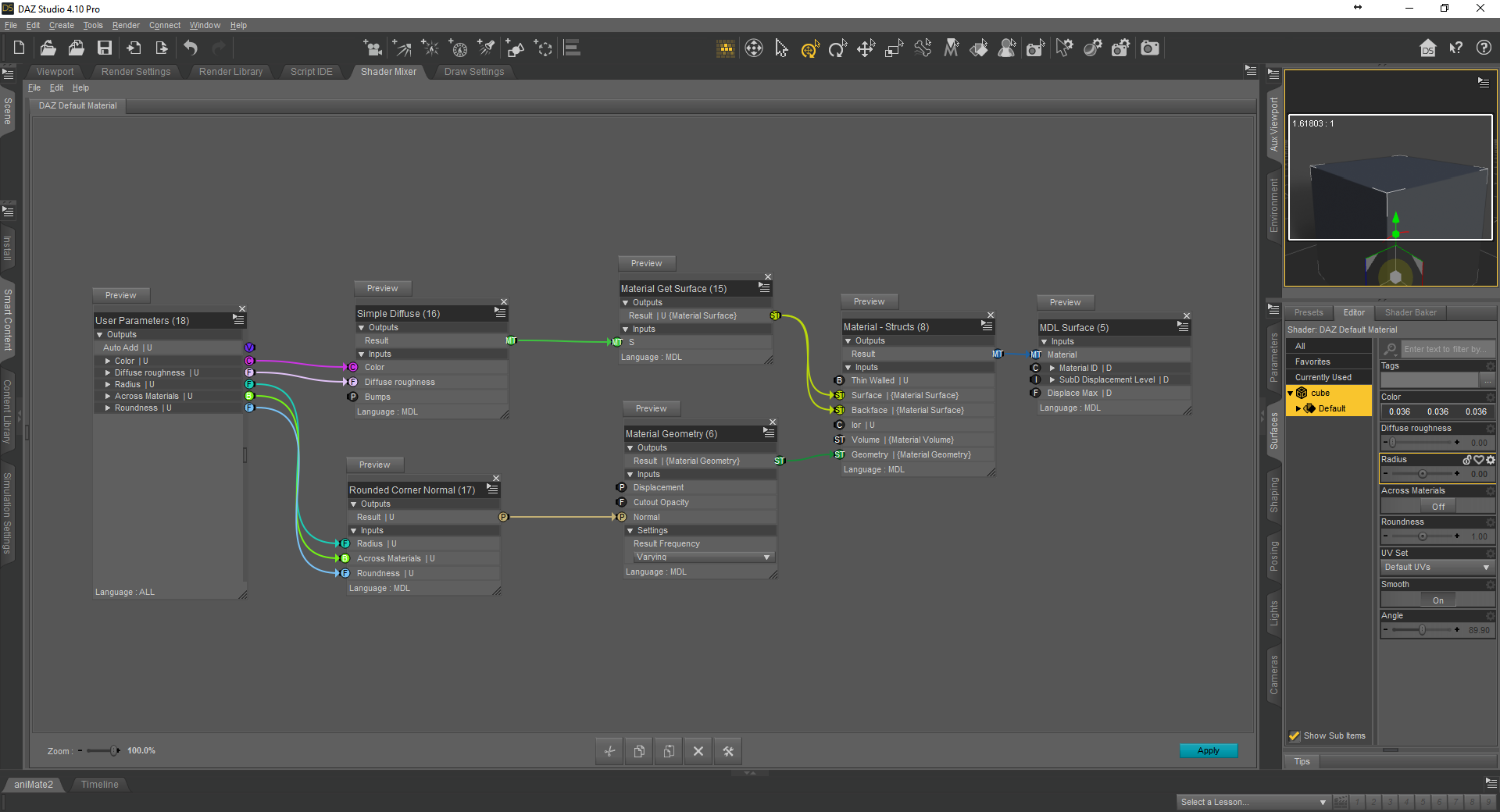Activate the Rotate tool
The height and width of the screenshot is (812, 1500).
(837, 49)
